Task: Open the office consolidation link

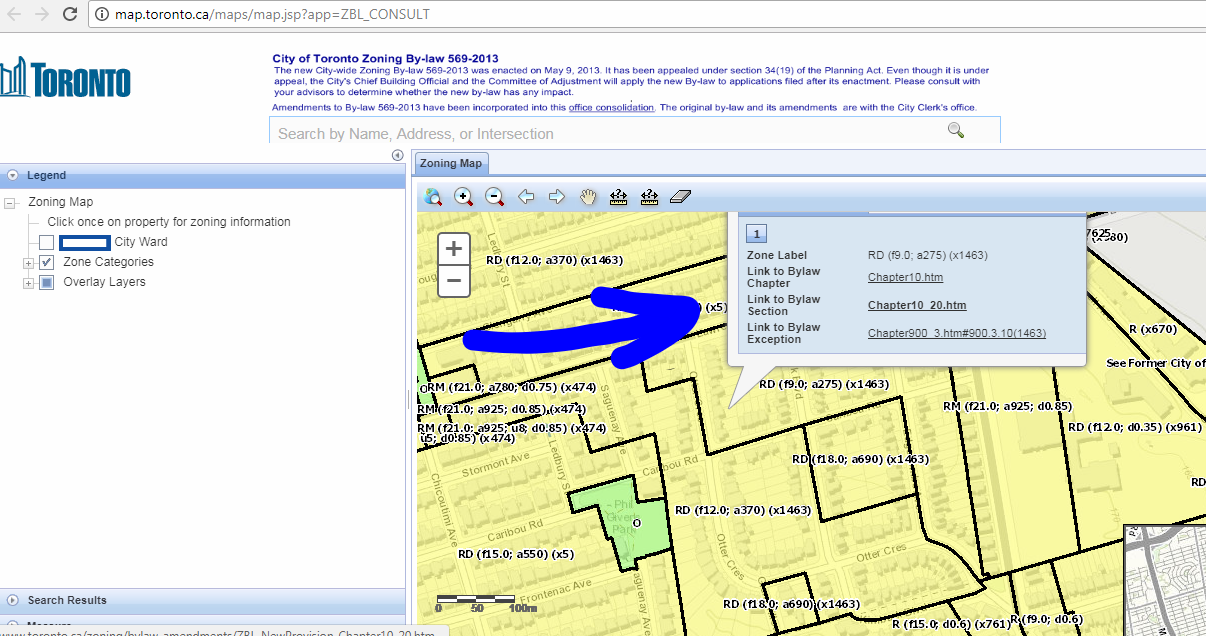Action: pyautogui.click(x=610, y=107)
